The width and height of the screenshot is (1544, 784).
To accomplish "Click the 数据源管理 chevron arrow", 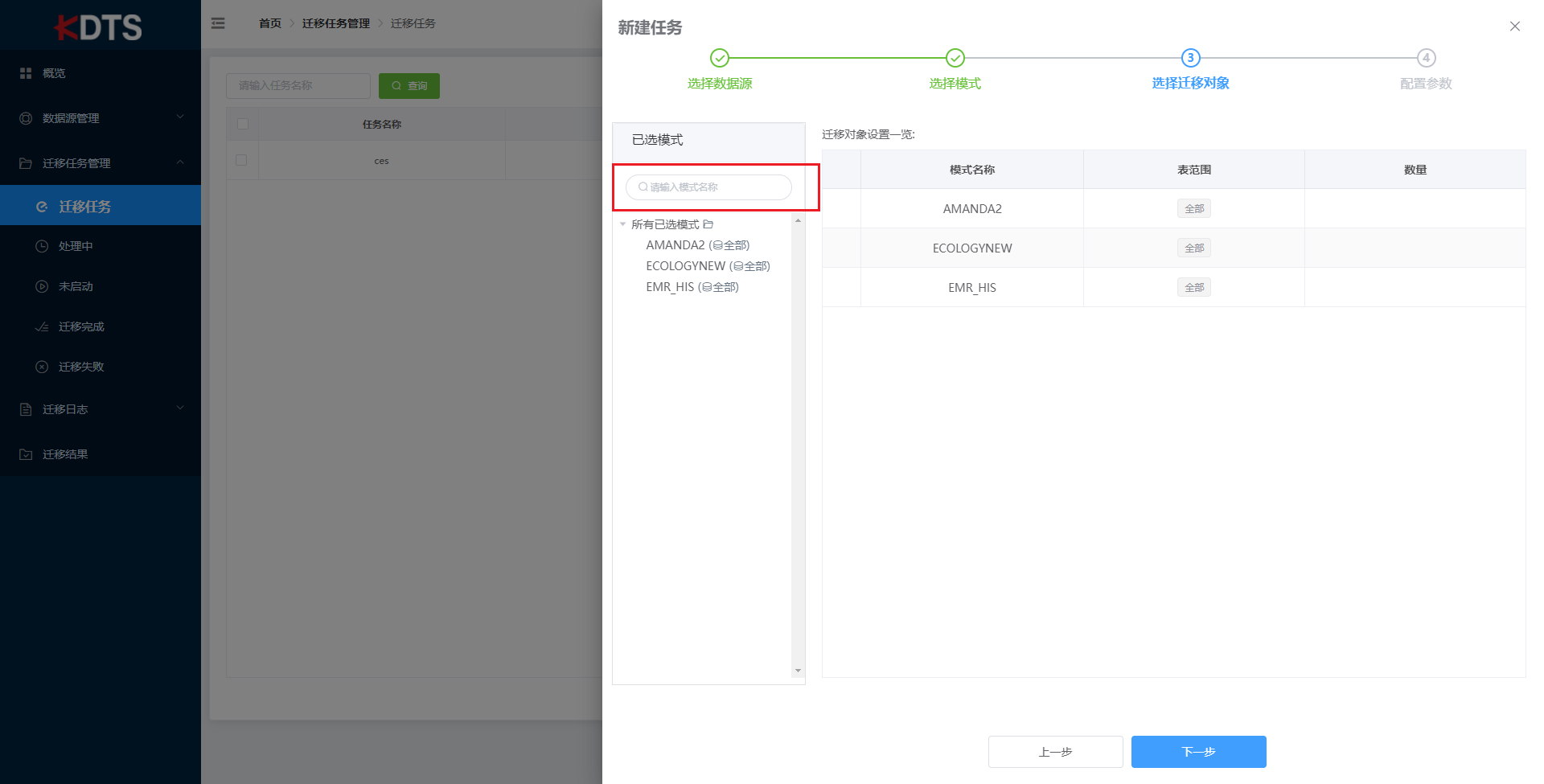I will pyautogui.click(x=180, y=117).
